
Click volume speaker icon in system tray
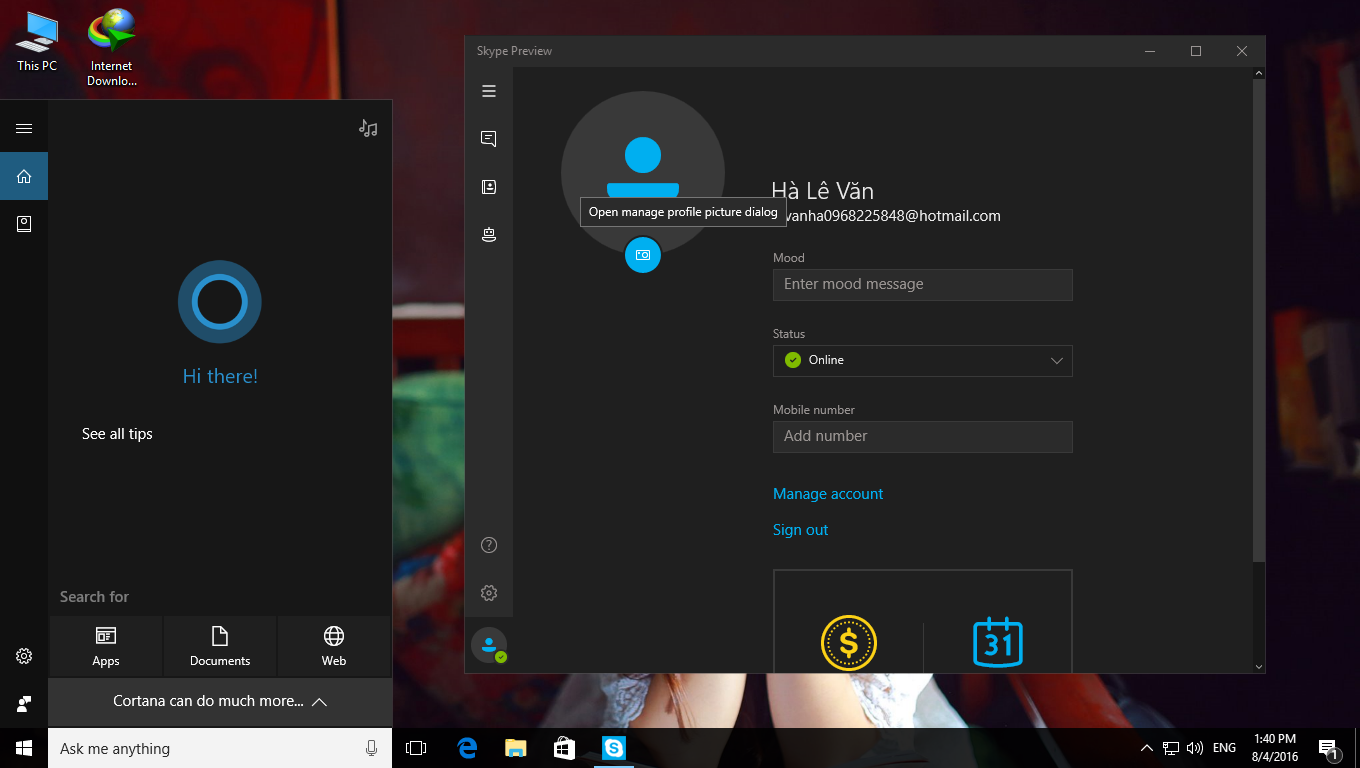pyautogui.click(x=1195, y=748)
